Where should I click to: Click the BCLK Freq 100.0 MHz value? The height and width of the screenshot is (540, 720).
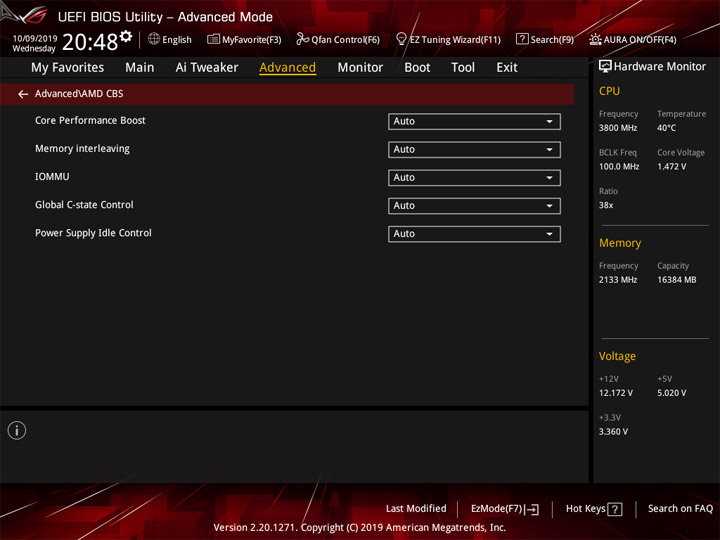click(x=619, y=167)
